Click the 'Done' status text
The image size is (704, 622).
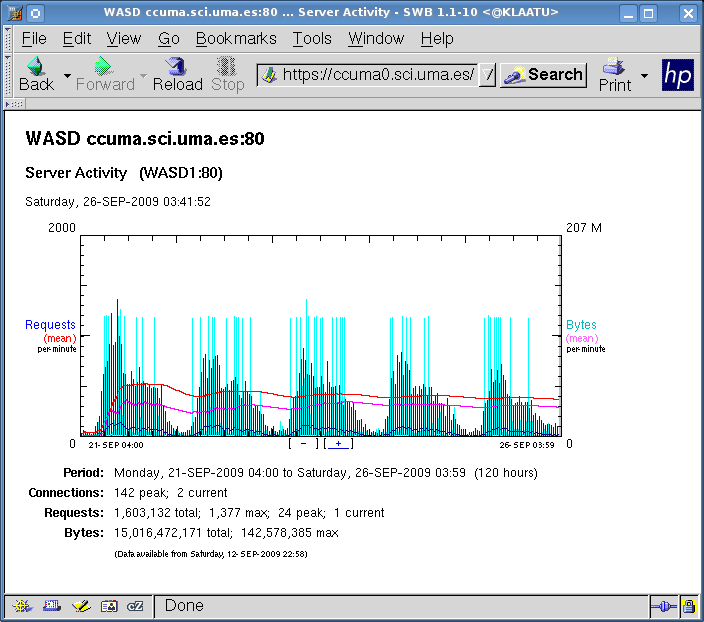pos(184,605)
